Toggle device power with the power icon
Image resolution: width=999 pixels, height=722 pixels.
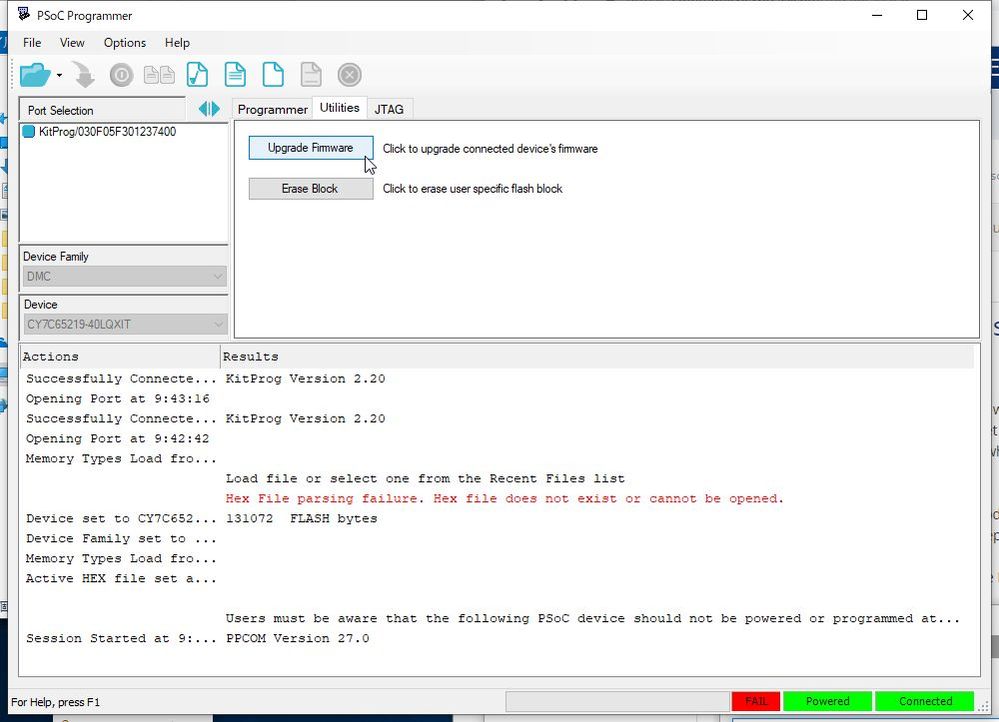coord(120,74)
